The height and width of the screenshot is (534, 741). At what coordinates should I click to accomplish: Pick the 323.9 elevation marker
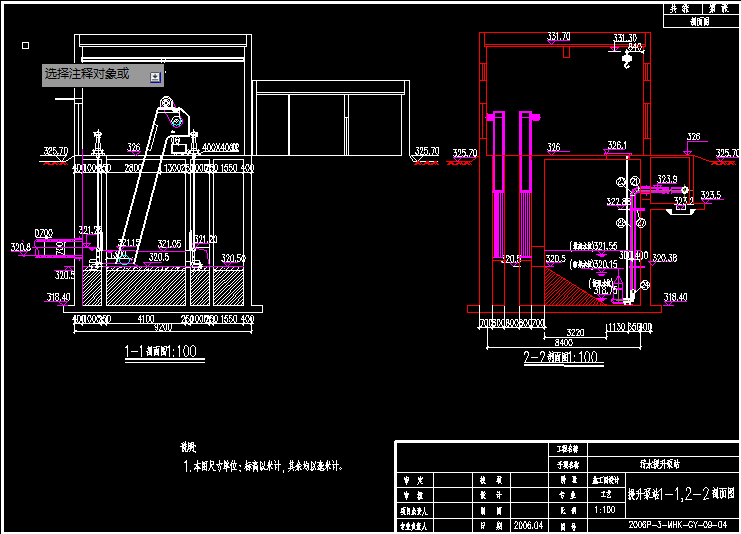point(667,180)
